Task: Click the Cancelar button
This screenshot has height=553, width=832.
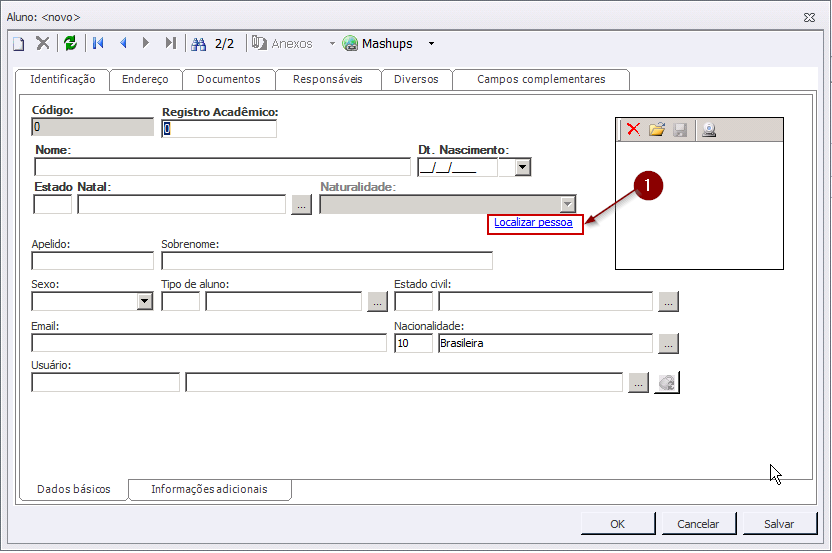Action: click(698, 524)
